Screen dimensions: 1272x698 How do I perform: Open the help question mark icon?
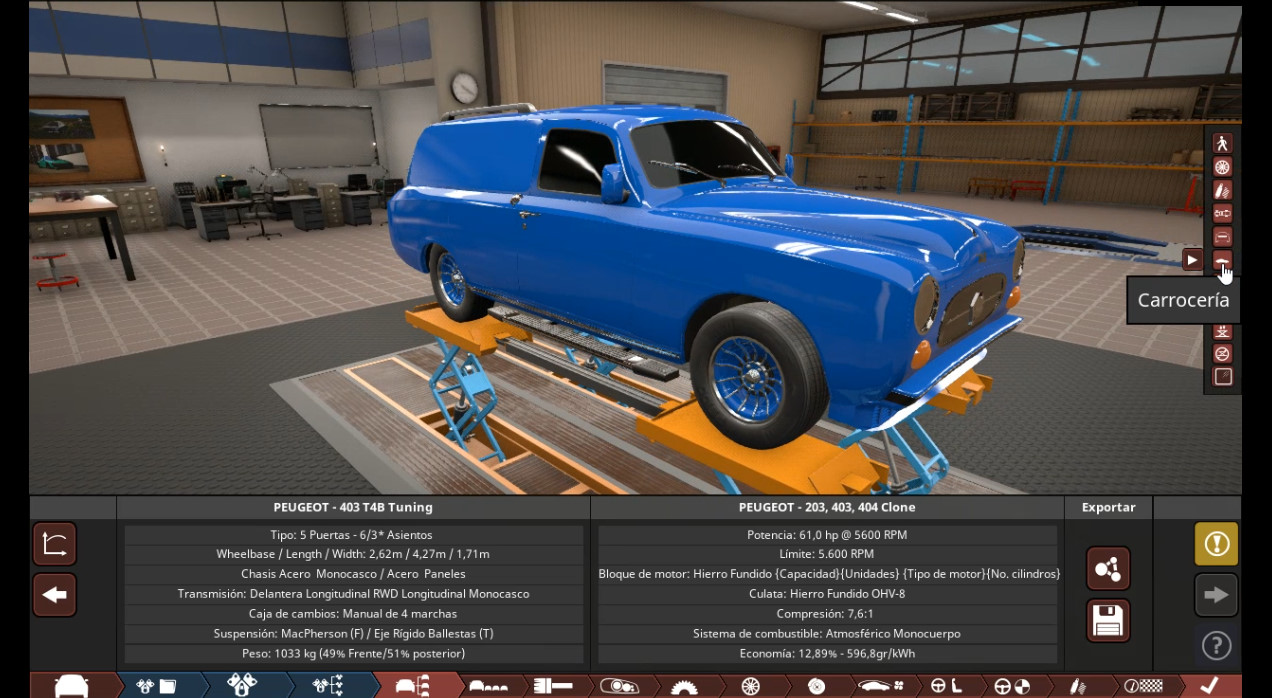coord(1216,645)
